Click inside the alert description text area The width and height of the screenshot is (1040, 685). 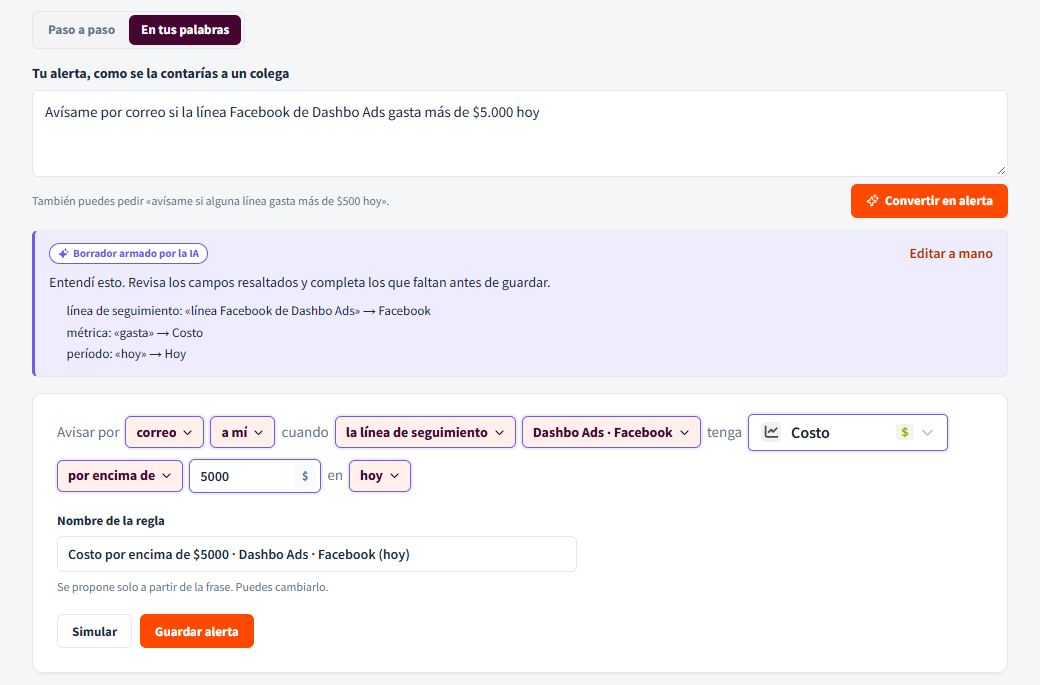point(519,133)
